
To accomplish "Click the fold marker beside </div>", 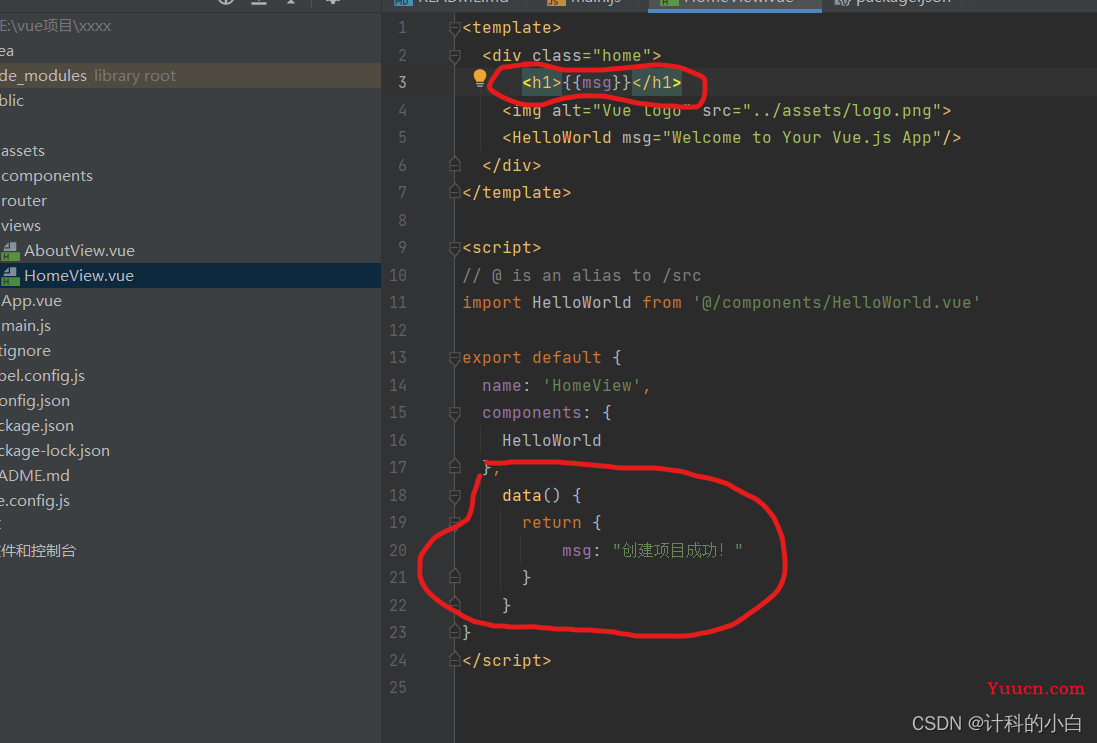I will [x=455, y=165].
